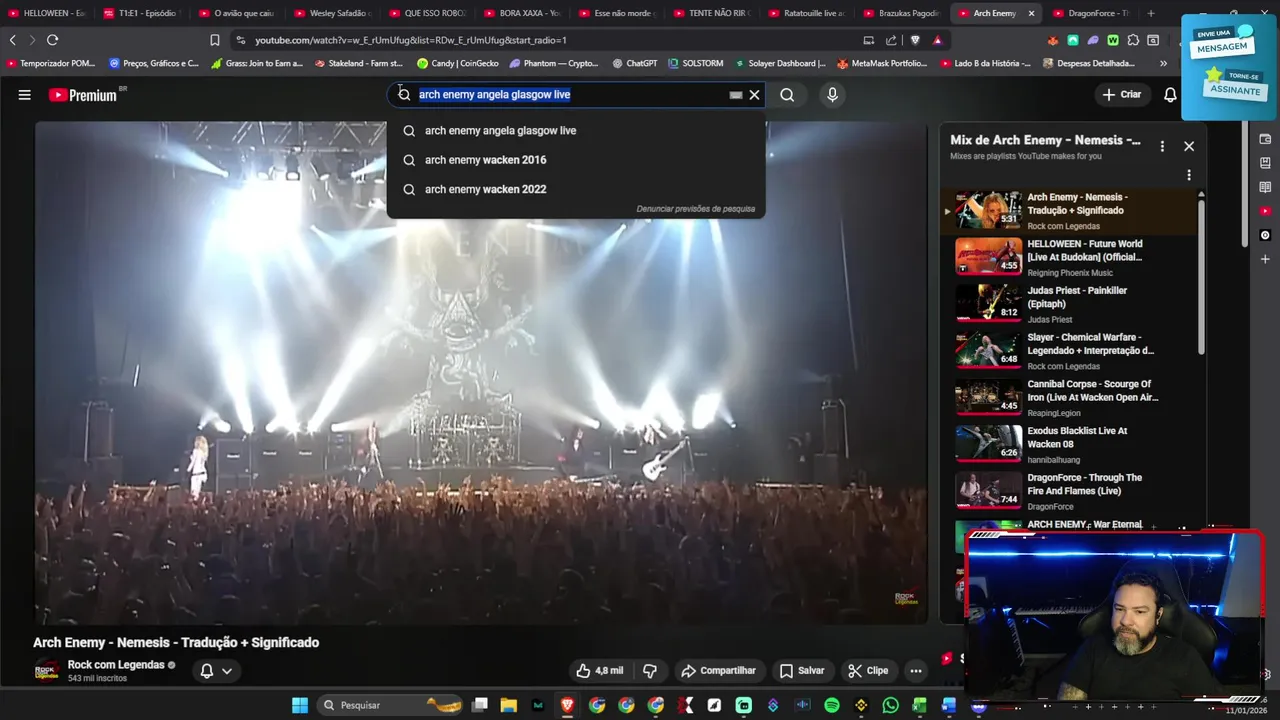Open the YouTube guide hamburger menu

point(24,95)
